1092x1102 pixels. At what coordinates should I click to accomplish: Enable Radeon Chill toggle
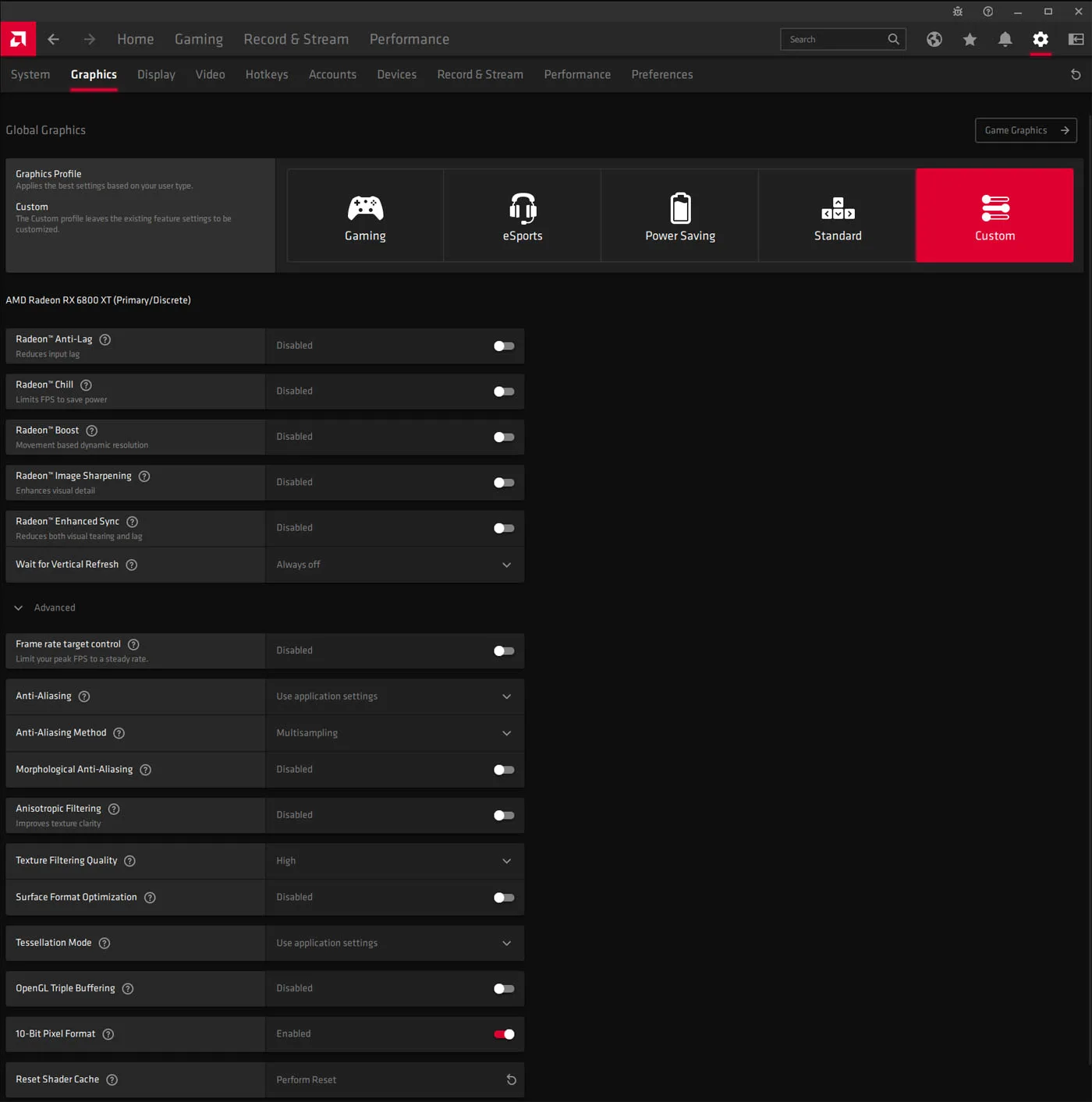point(504,392)
